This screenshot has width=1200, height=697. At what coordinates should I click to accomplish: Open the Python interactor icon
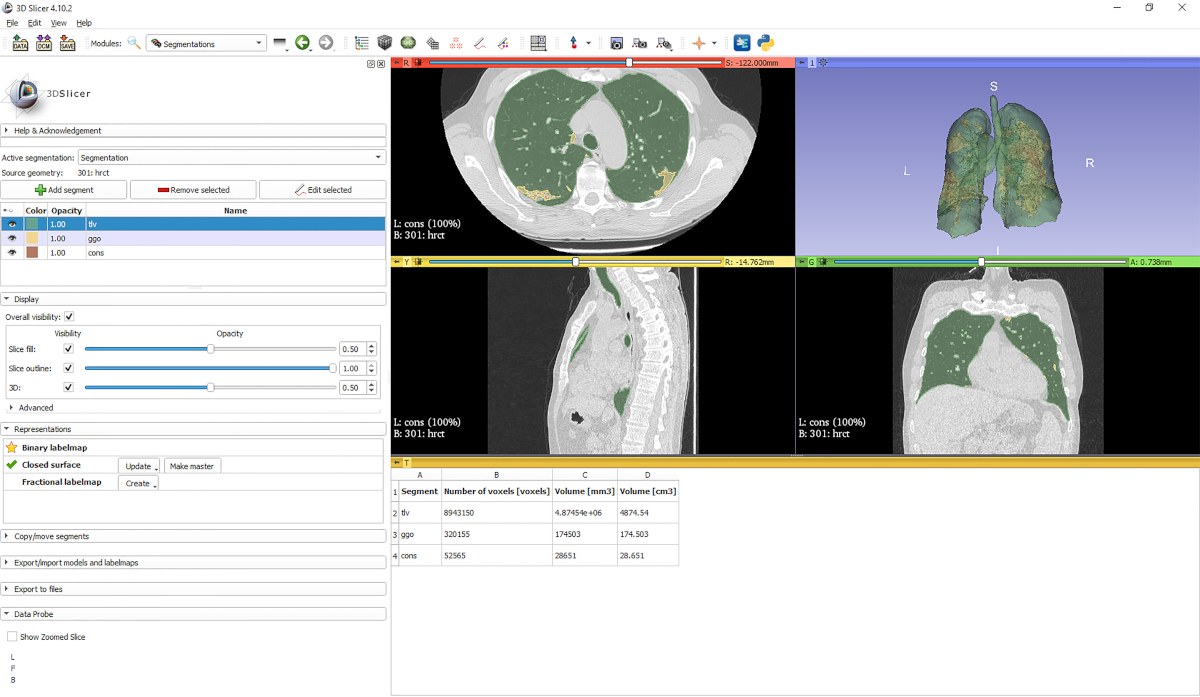click(766, 43)
